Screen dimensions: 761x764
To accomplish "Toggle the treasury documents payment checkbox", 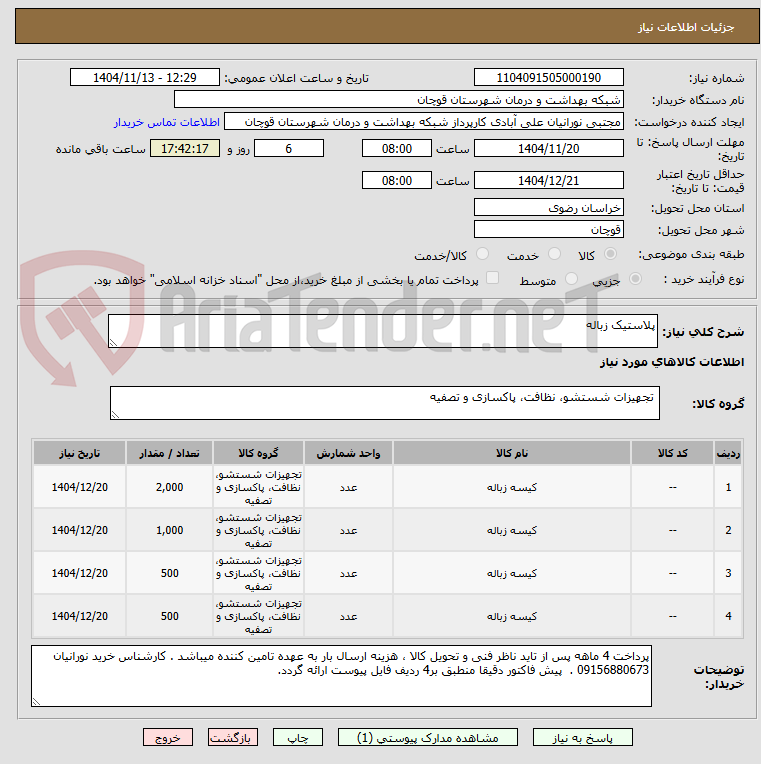I will click(x=493, y=278).
